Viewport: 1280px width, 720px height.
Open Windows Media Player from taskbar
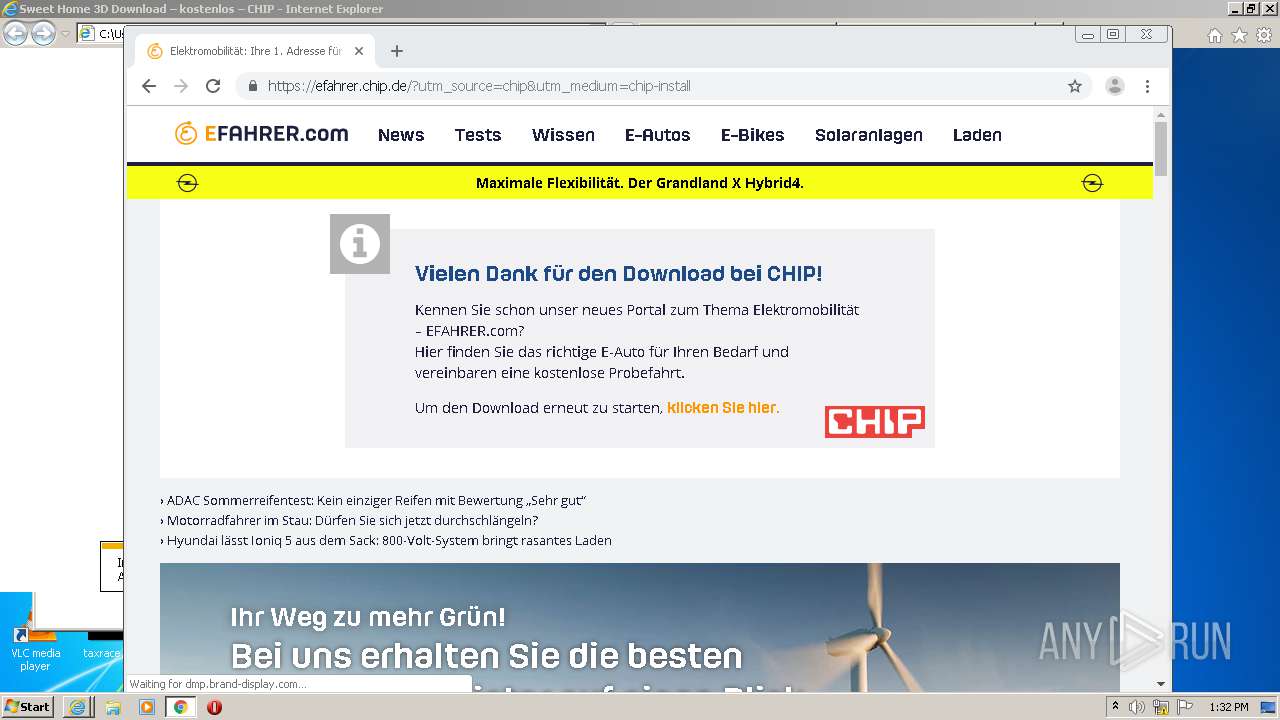147,707
